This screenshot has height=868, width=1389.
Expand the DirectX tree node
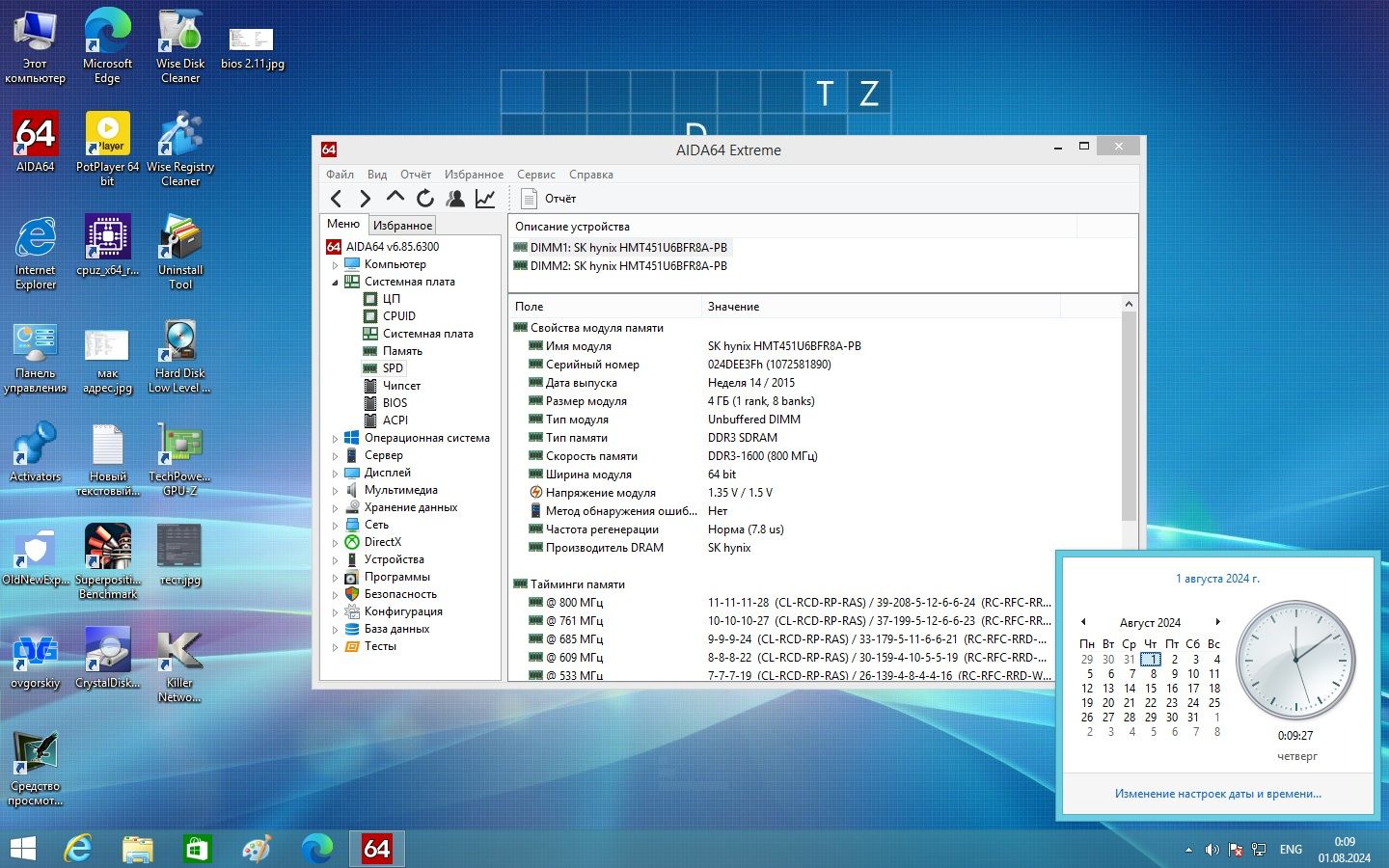[336, 542]
